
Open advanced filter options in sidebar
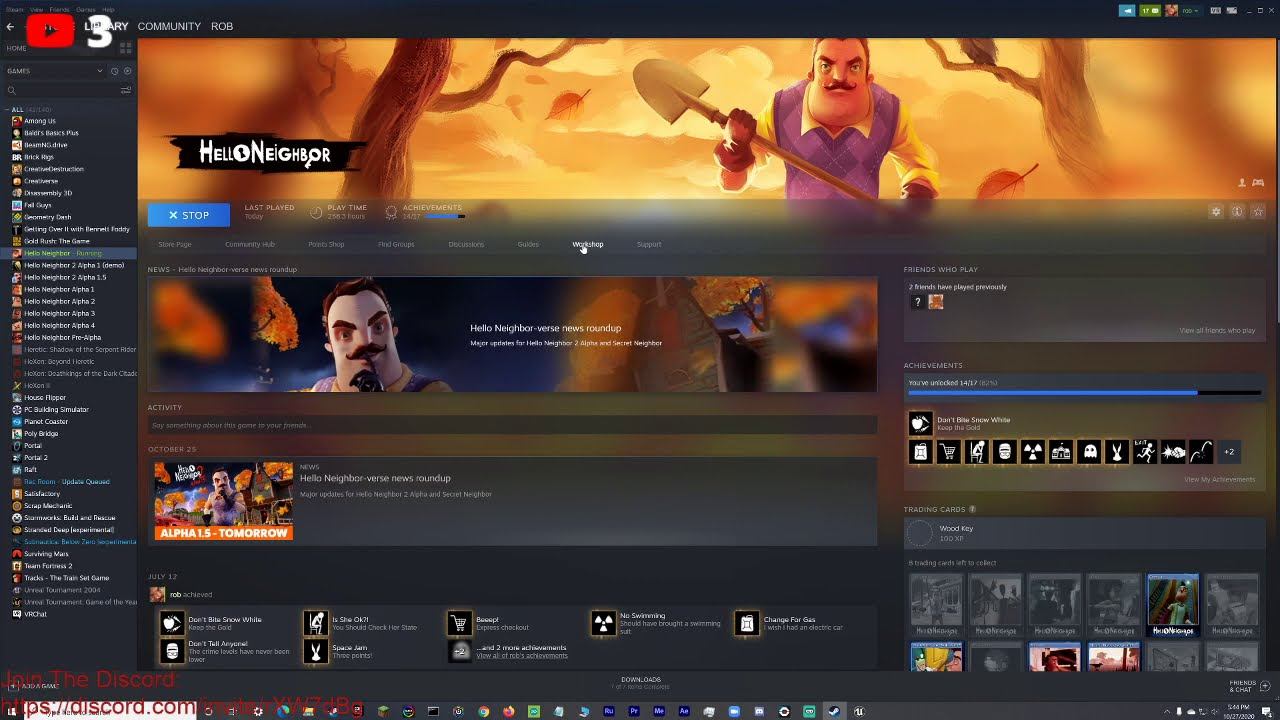126,90
